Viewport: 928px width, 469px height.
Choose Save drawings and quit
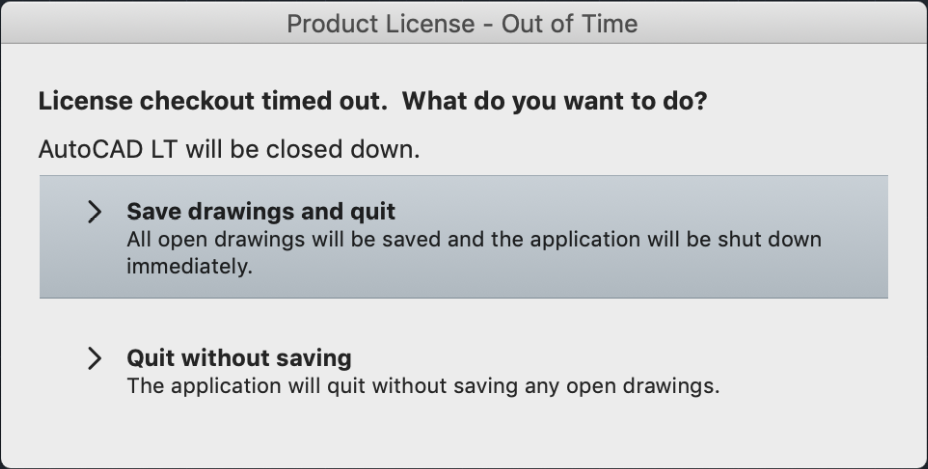[x=463, y=237]
